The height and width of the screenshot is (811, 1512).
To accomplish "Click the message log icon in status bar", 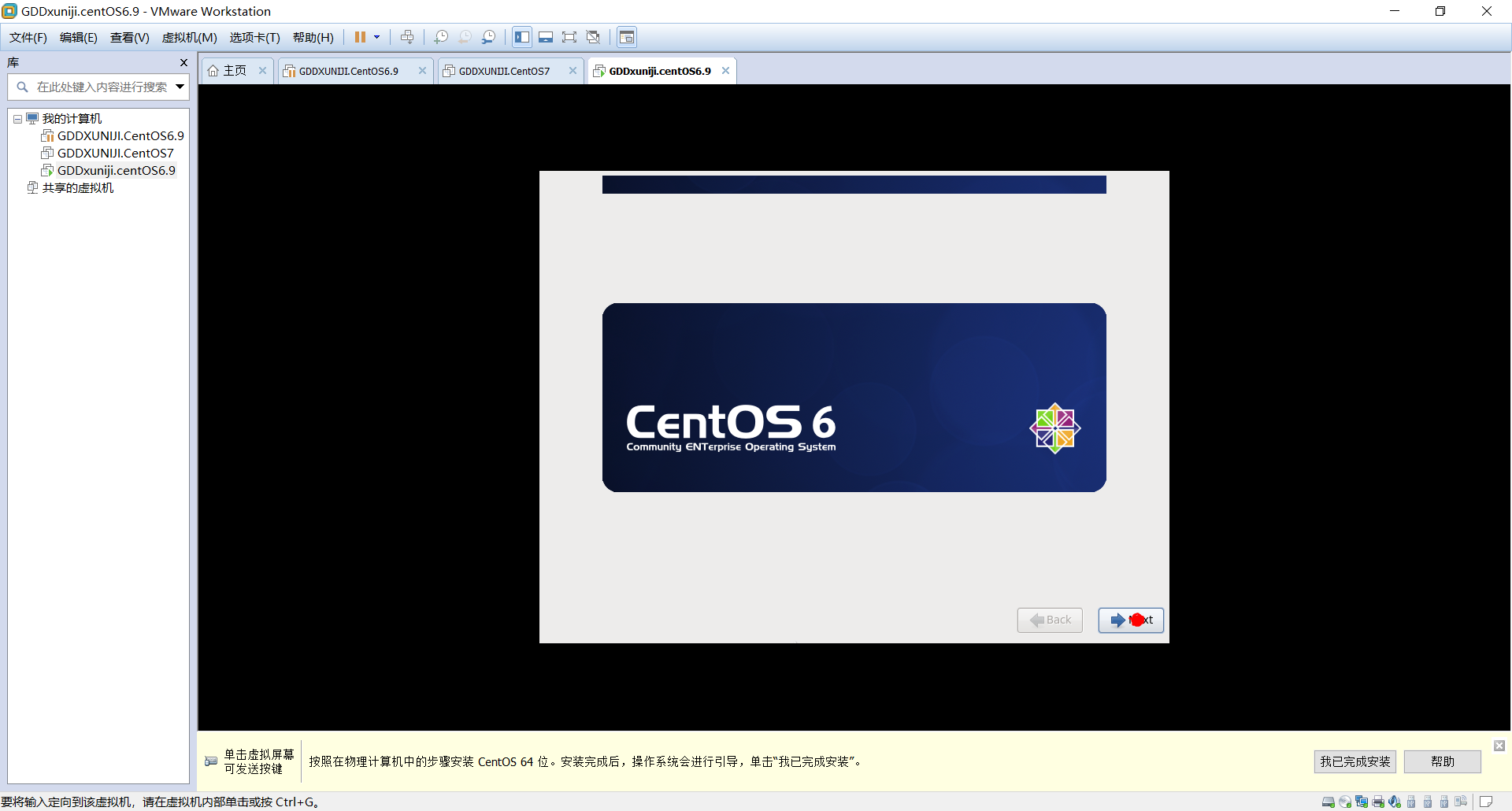I will tap(1486, 802).
